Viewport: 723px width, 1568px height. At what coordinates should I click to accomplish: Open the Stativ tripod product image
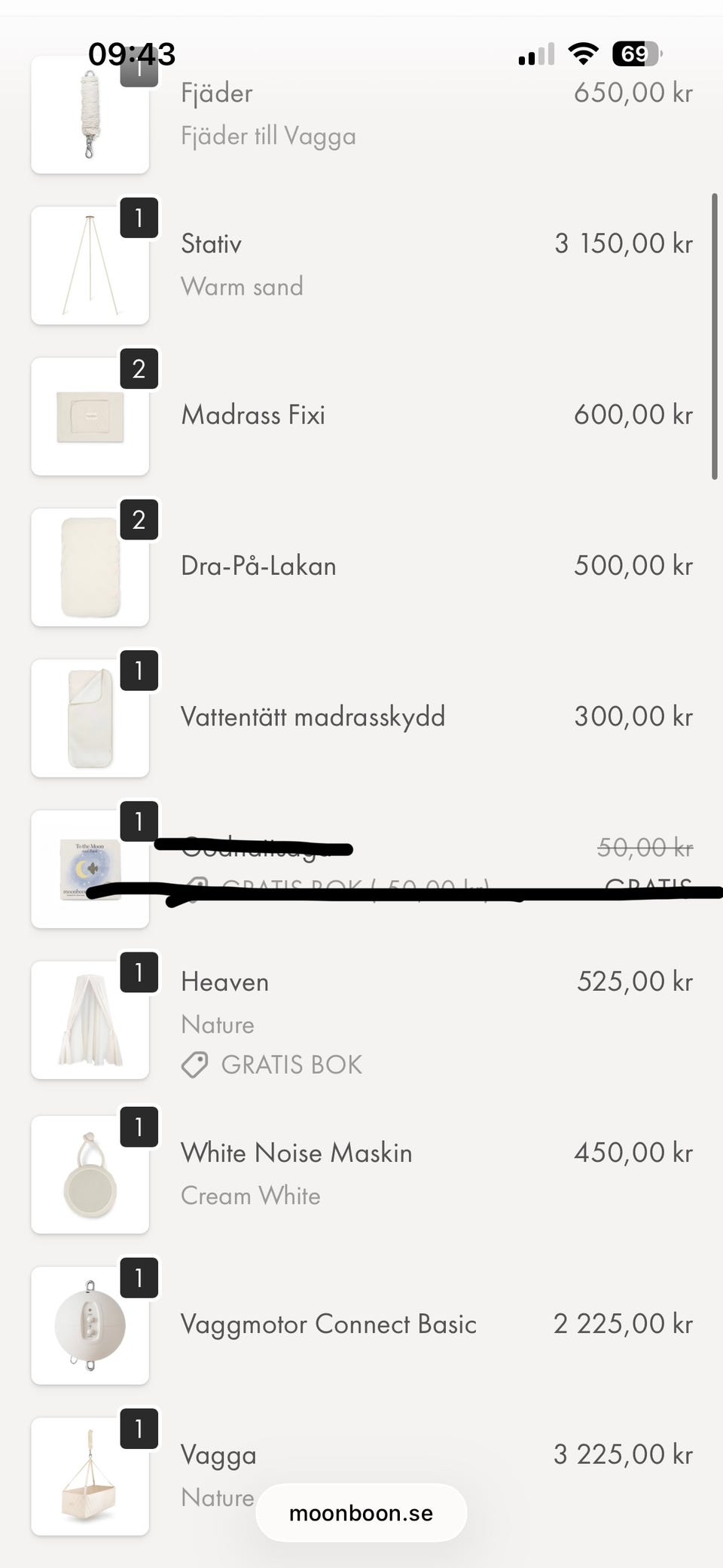[90, 265]
